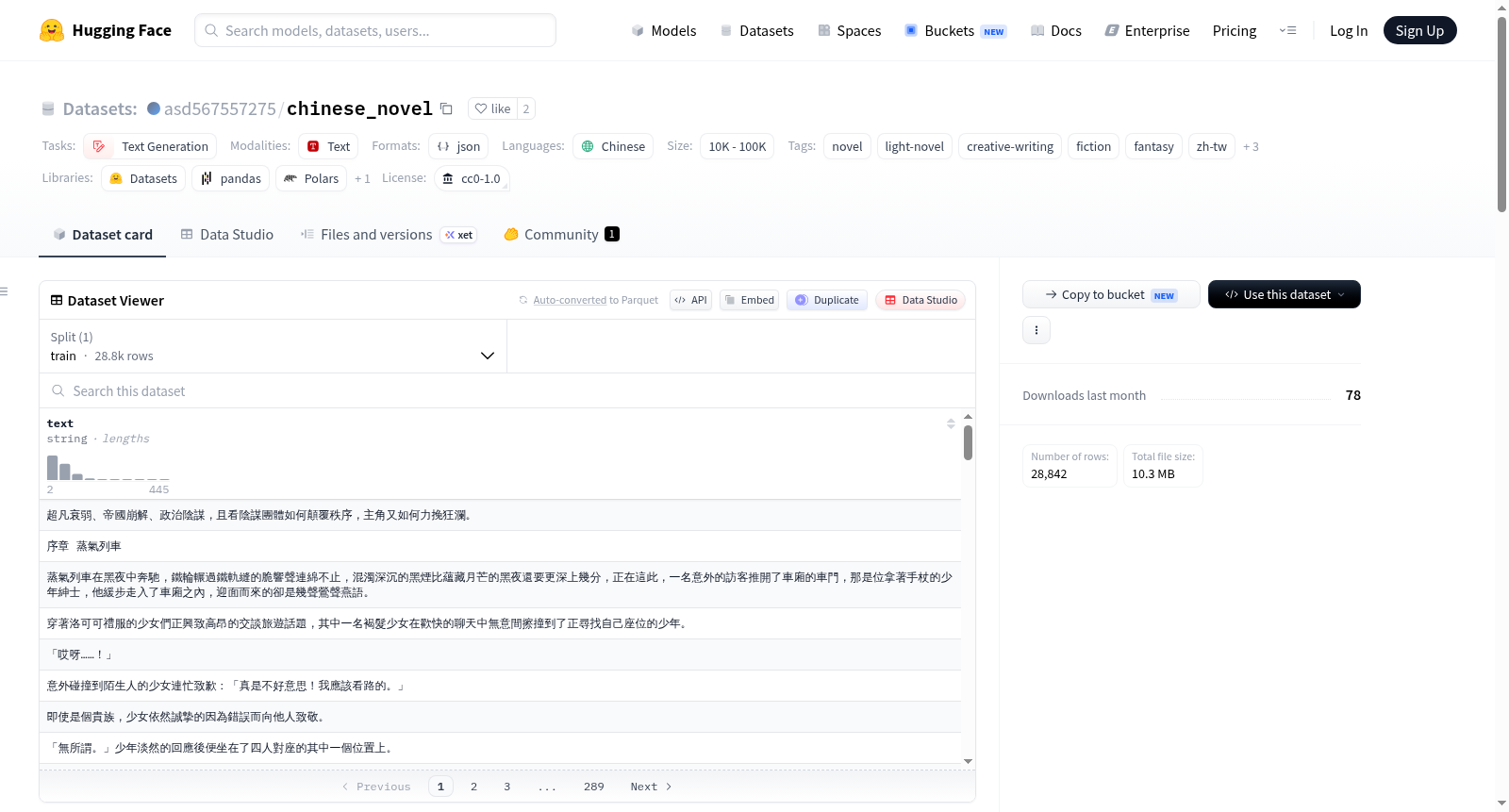
Task: Go to Models in top navigation
Action: click(x=664, y=30)
